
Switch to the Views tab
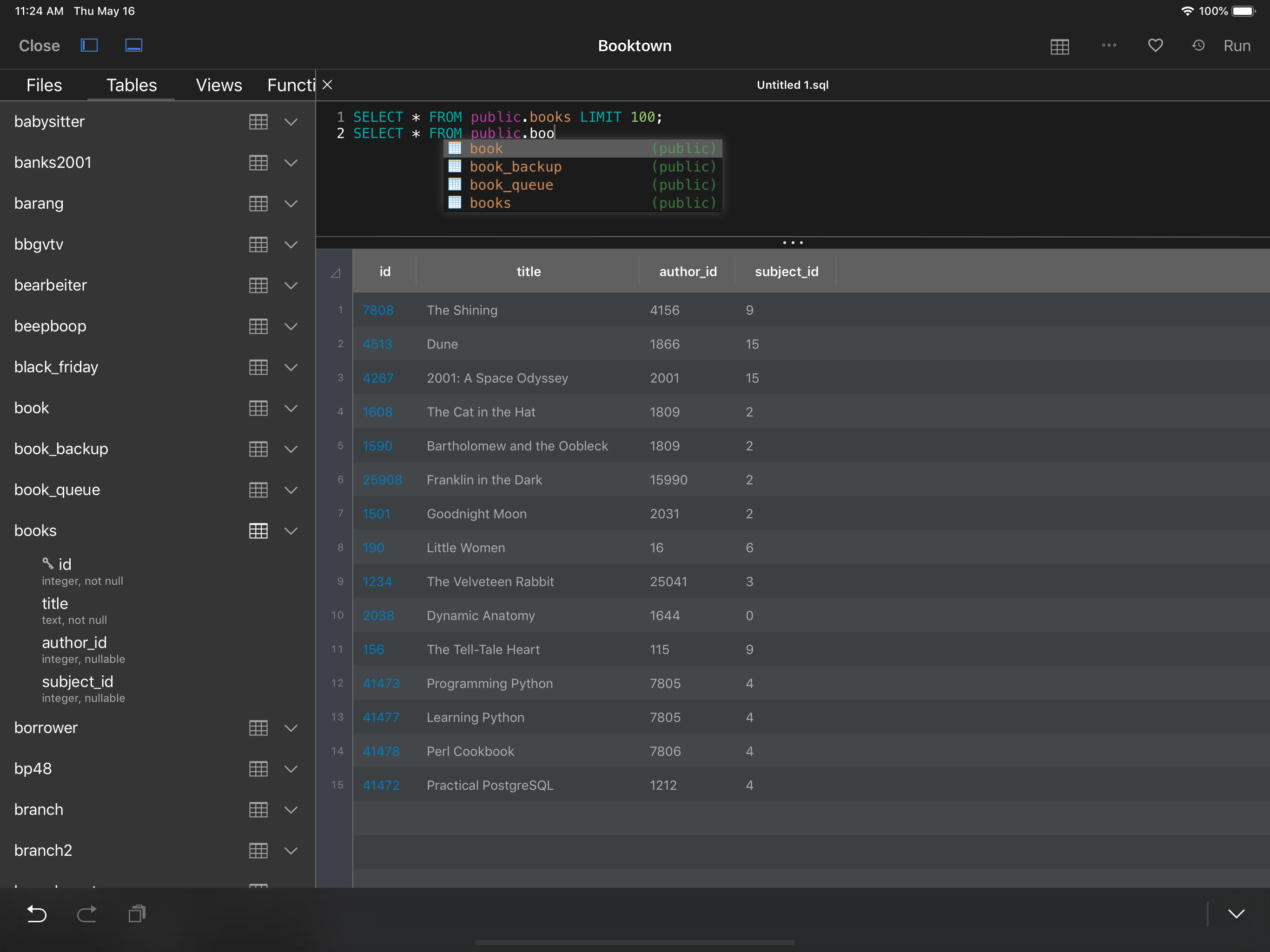click(219, 86)
